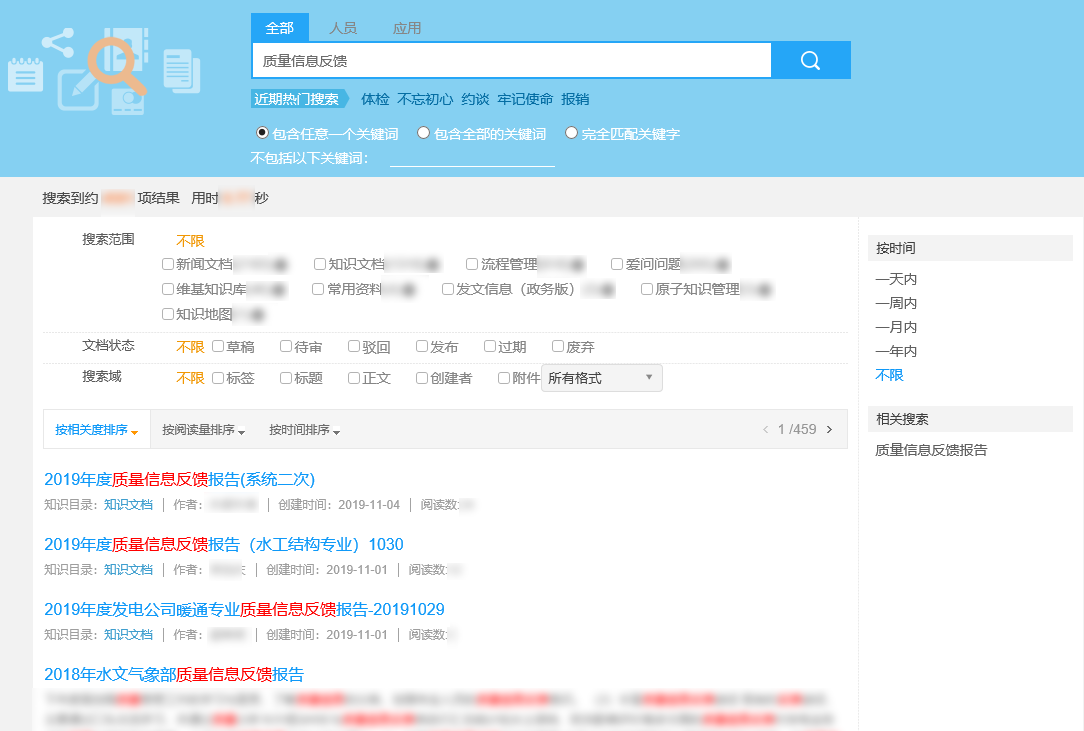Check the 原子知识管理 checkbox

click(x=646, y=288)
